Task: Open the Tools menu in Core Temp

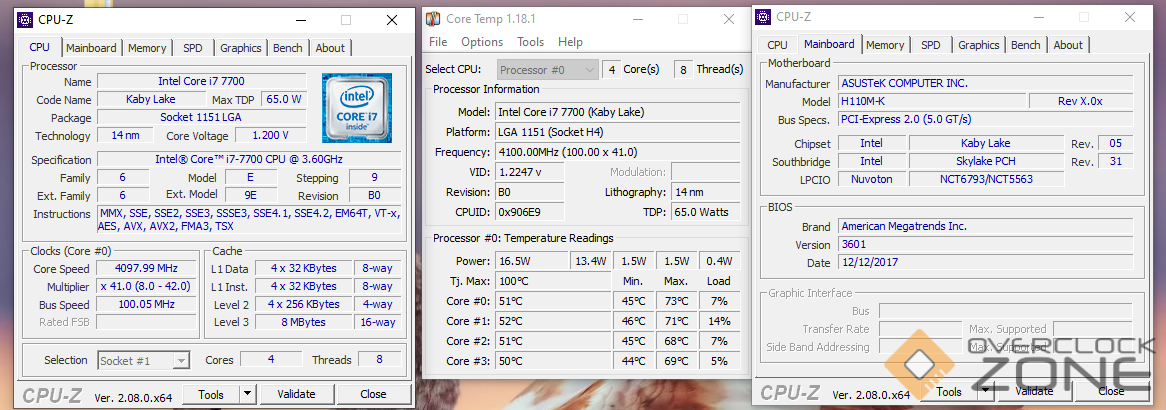Action: (530, 42)
